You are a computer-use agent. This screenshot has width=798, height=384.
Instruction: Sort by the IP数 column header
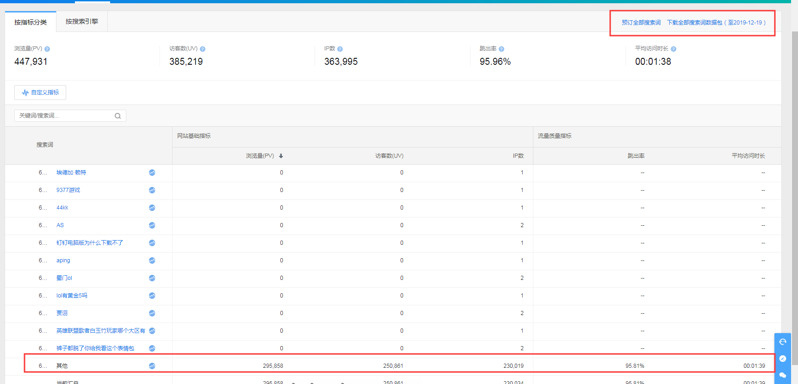pyautogui.click(x=518, y=156)
